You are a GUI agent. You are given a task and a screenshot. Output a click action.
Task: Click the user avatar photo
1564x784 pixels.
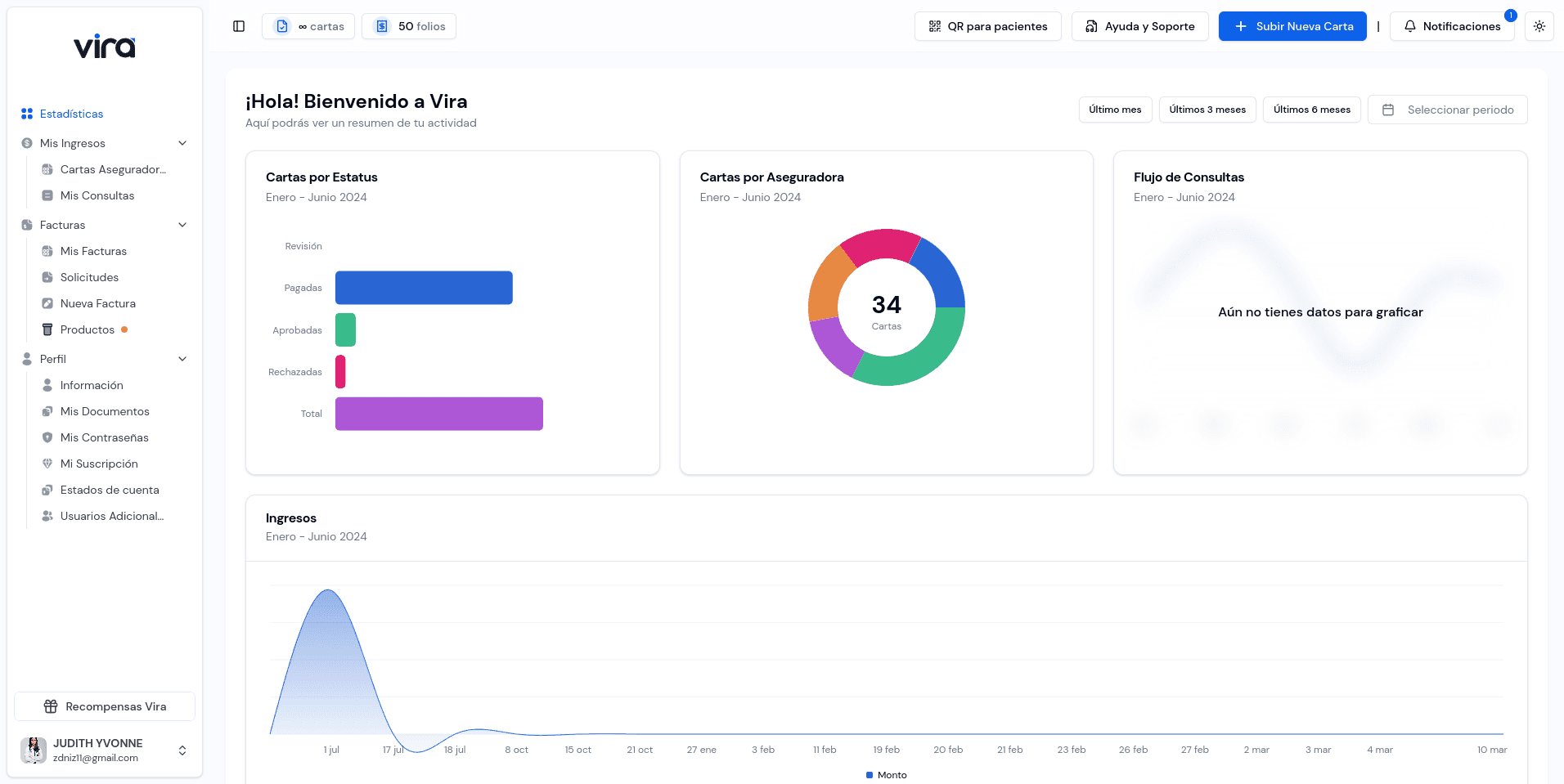34,750
